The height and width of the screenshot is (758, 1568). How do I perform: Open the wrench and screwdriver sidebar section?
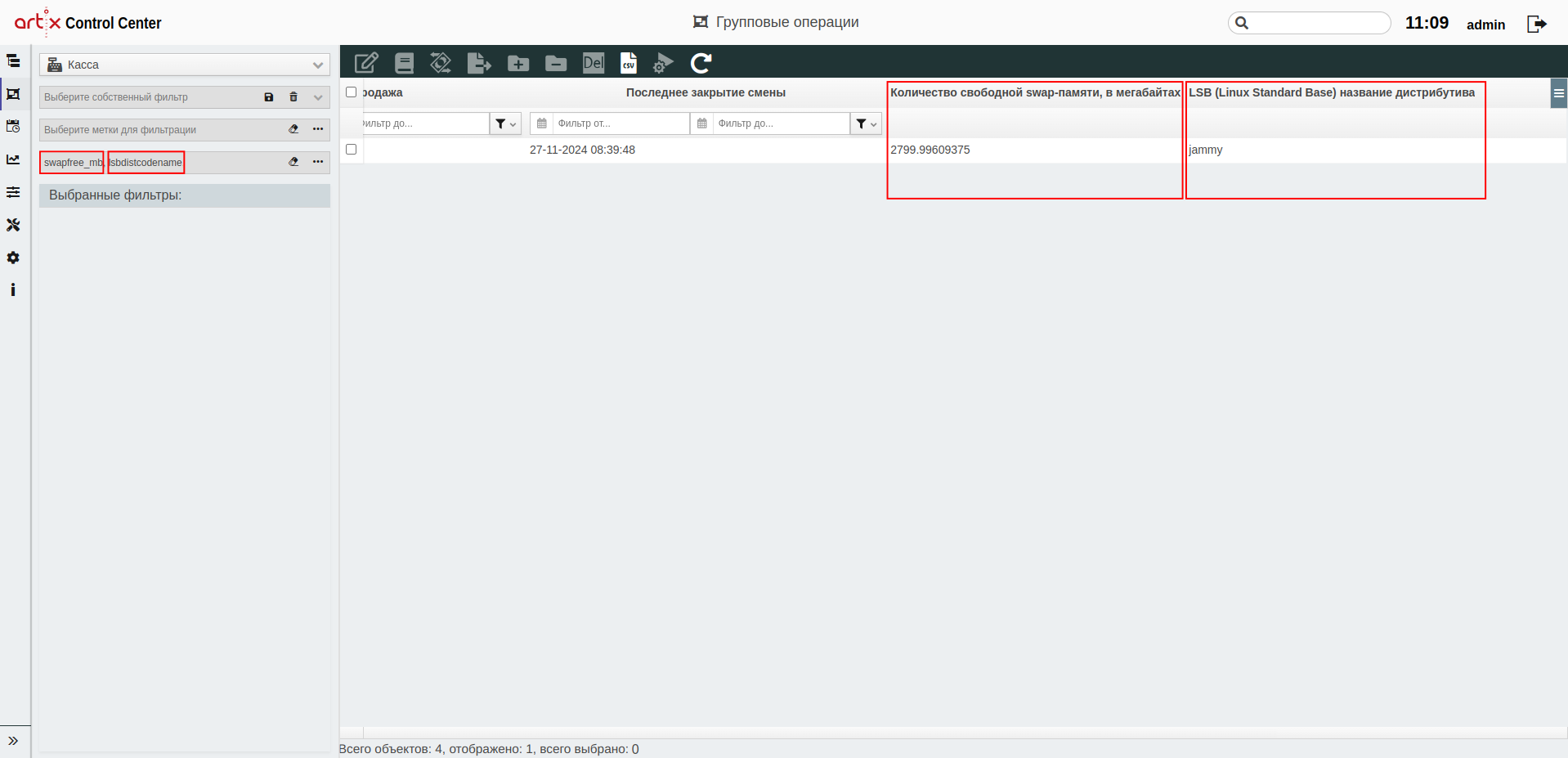[13, 225]
